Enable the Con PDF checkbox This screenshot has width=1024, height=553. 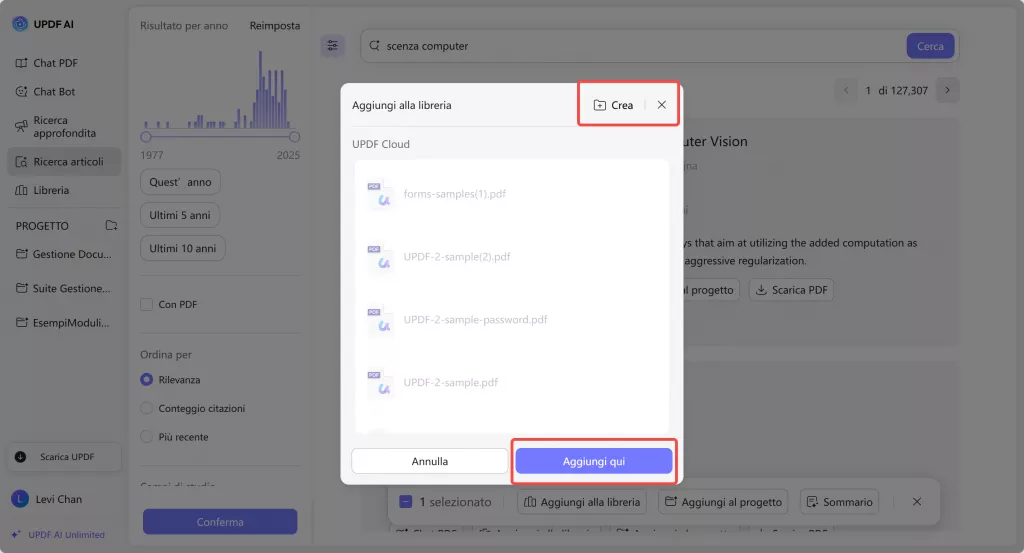147,305
